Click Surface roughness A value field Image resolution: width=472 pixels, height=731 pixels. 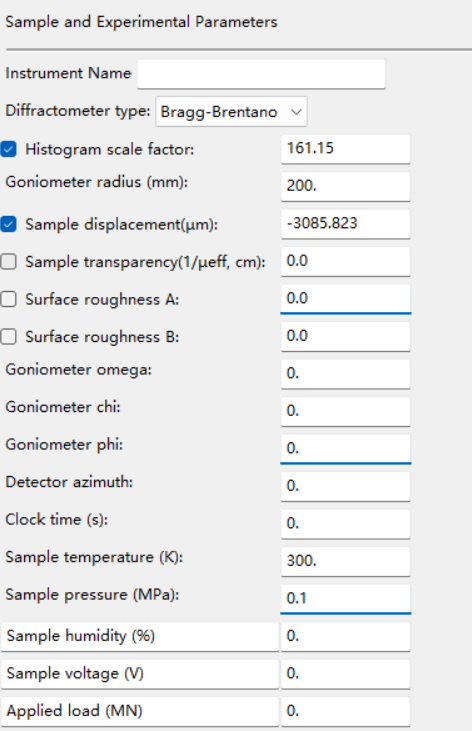point(346,298)
